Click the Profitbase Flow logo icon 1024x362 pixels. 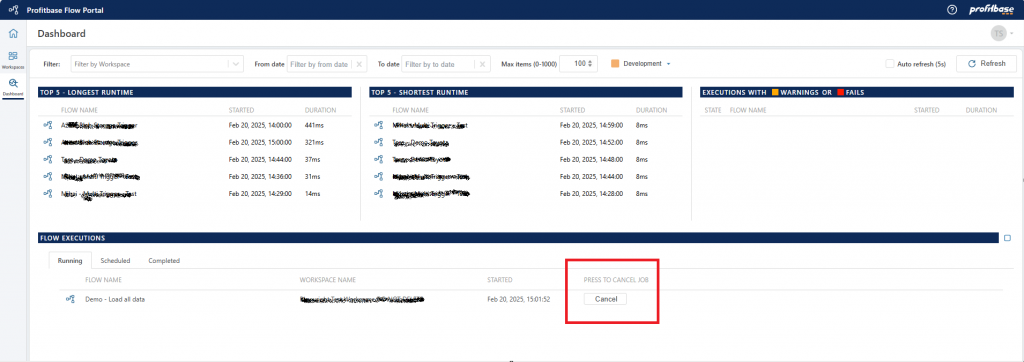pyautogui.click(x=13, y=10)
